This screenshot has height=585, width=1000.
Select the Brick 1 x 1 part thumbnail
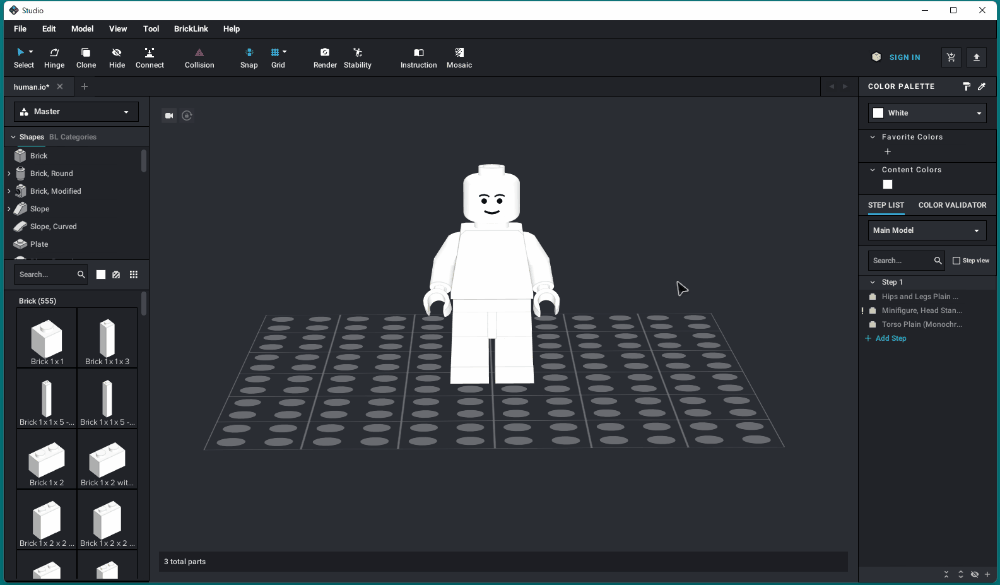pos(47,337)
